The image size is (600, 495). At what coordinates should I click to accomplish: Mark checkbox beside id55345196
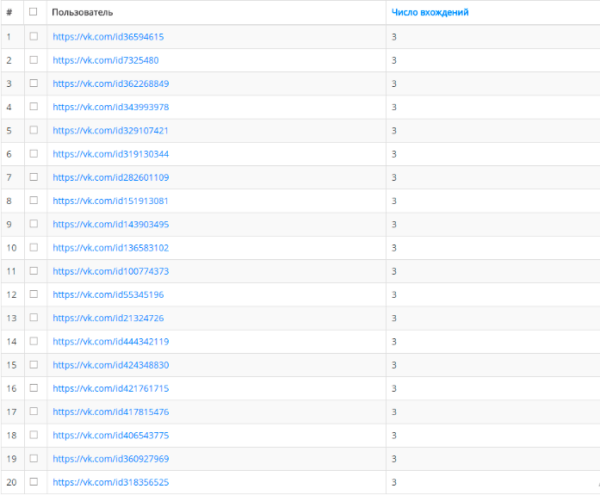(x=34, y=294)
